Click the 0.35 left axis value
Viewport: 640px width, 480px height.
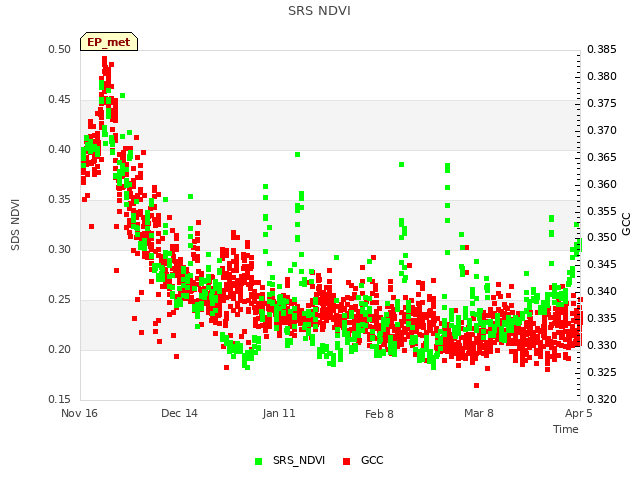[60, 200]
